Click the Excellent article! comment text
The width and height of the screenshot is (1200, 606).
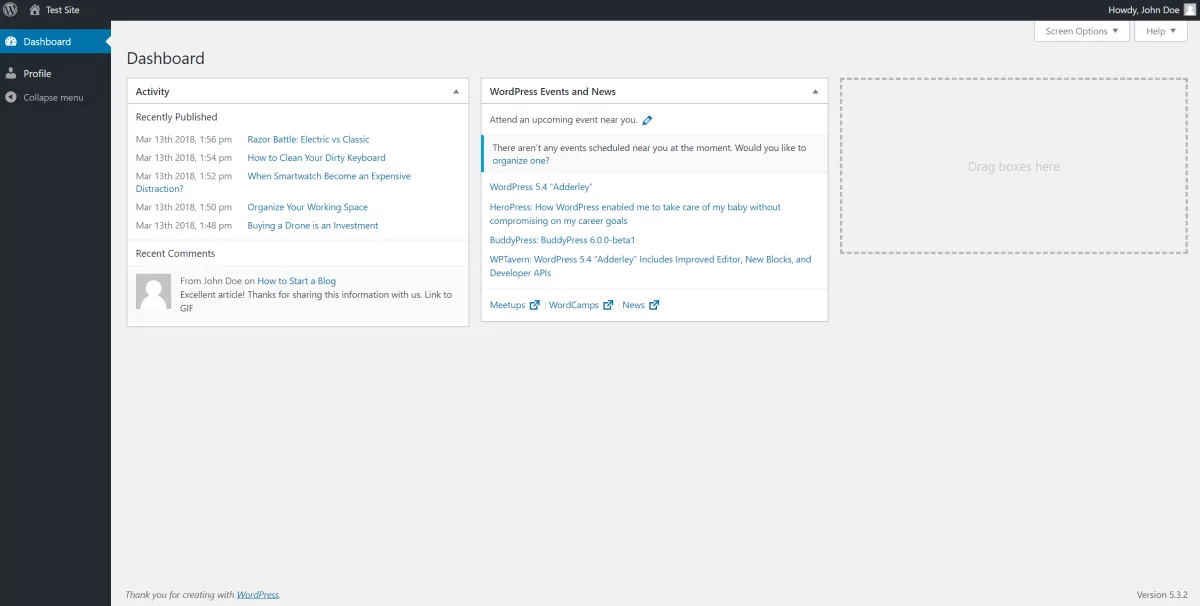click(x=316, y=301)
